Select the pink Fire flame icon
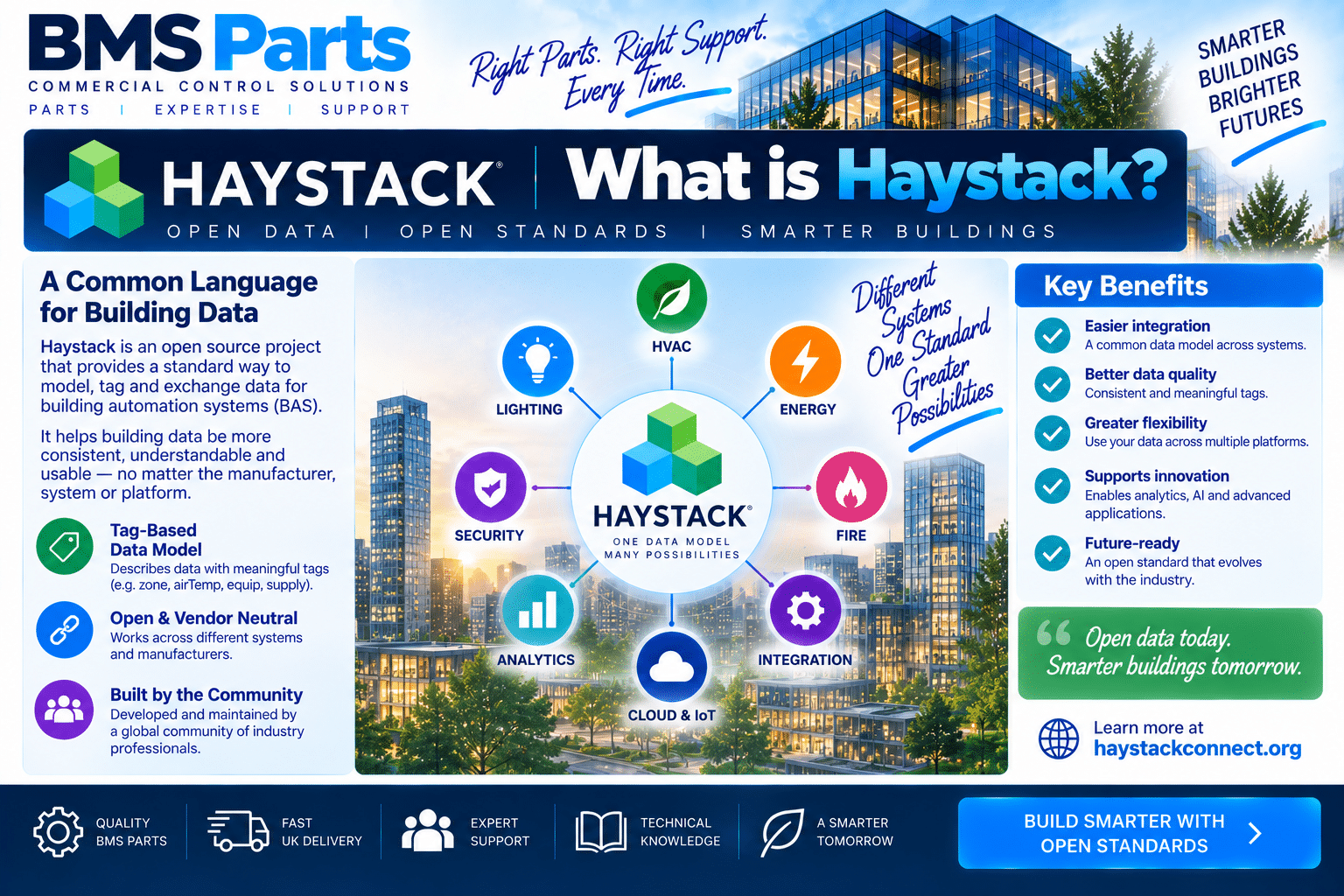 click(850, 487)
